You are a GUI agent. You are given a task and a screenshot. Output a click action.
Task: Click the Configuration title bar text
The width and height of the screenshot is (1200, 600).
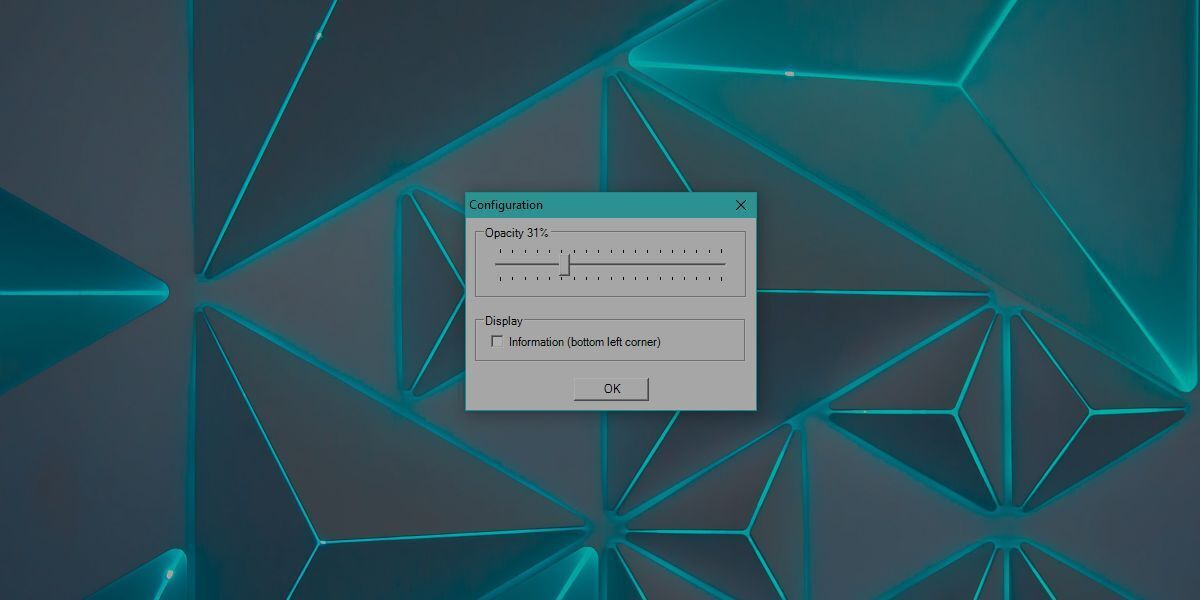(506, 205)
